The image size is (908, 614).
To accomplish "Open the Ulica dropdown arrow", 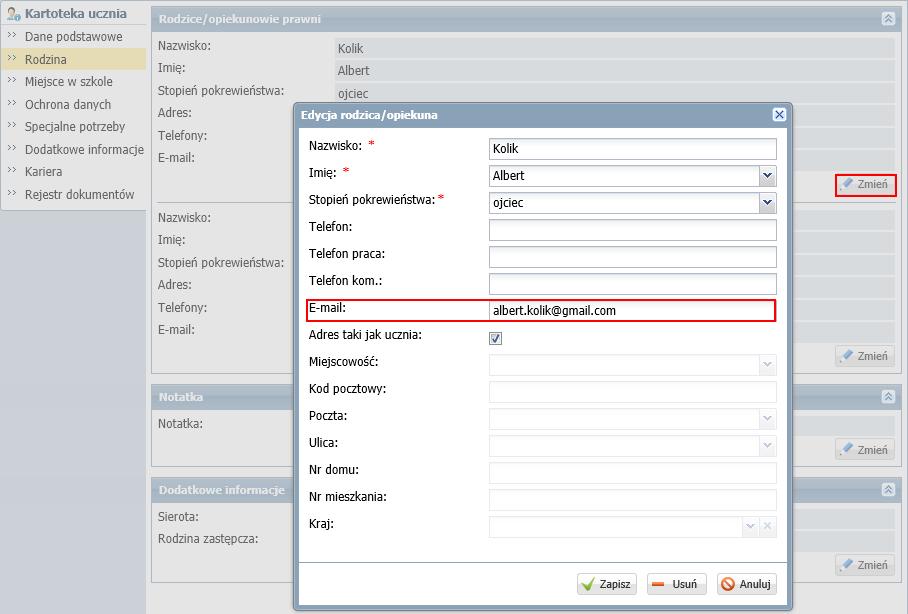I will click(767, 445).
